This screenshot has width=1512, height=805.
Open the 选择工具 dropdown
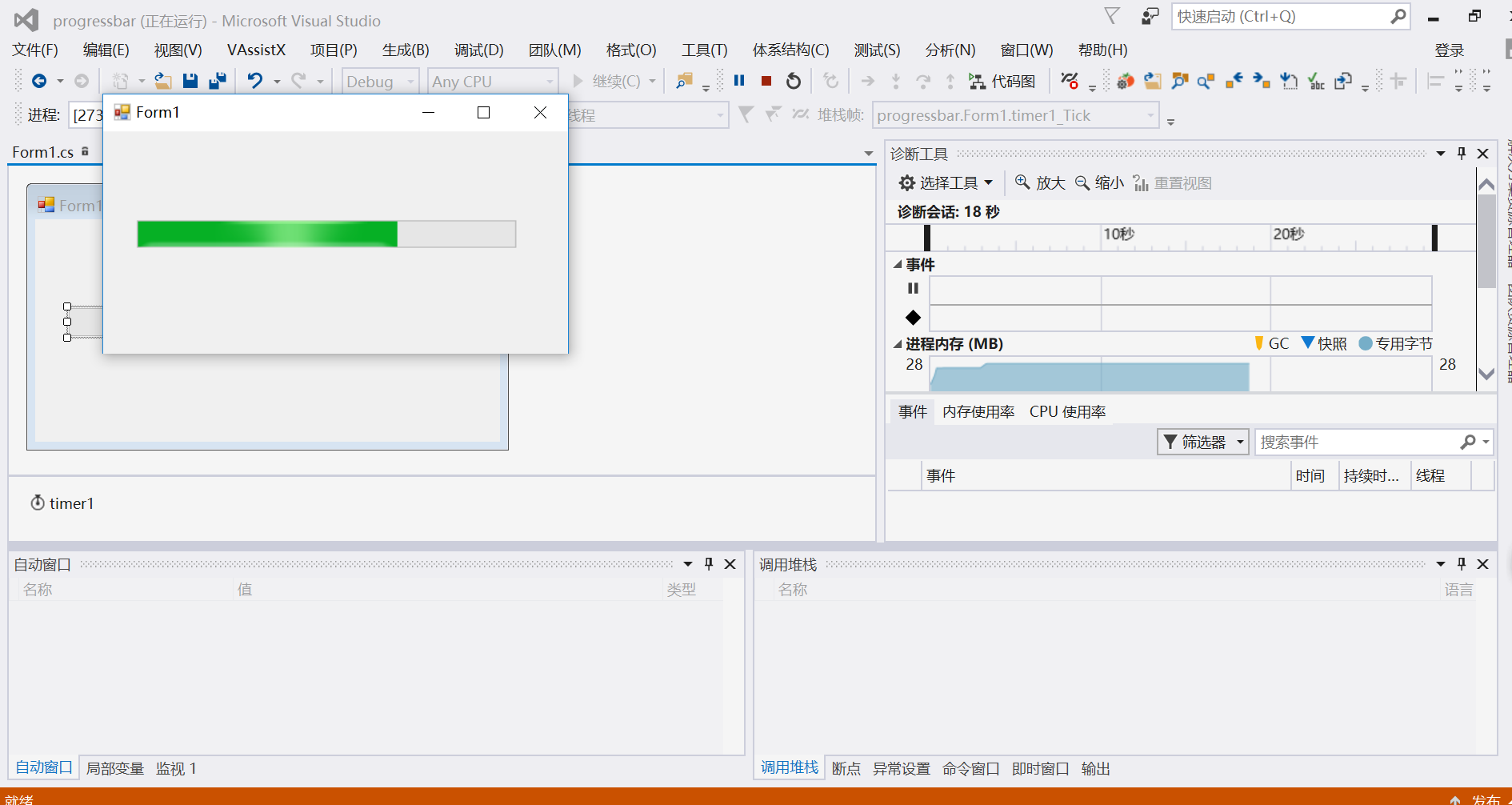[946, 183]
